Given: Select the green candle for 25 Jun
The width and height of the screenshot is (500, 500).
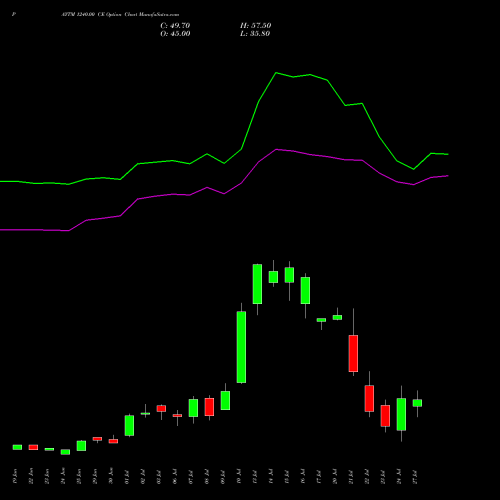Looking at the screenshot, I should coord(81,446).
